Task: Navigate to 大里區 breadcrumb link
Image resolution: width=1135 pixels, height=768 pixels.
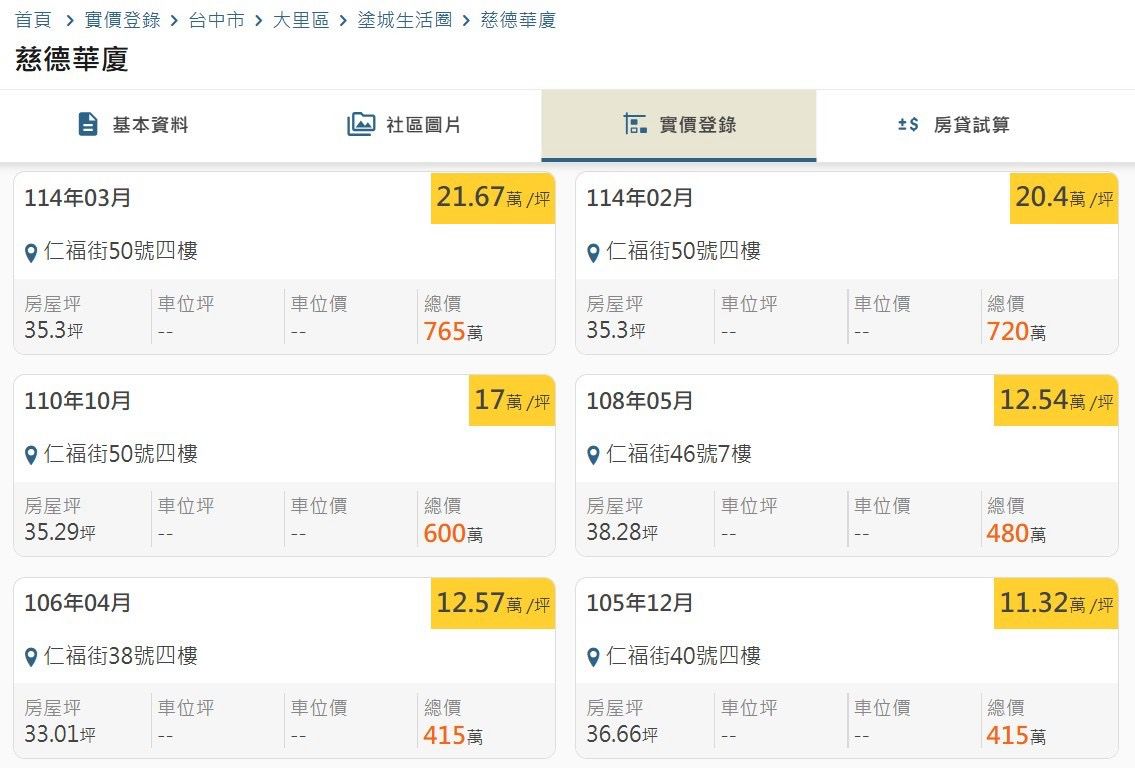Action: pyautogui.click(x=301, y=20)
